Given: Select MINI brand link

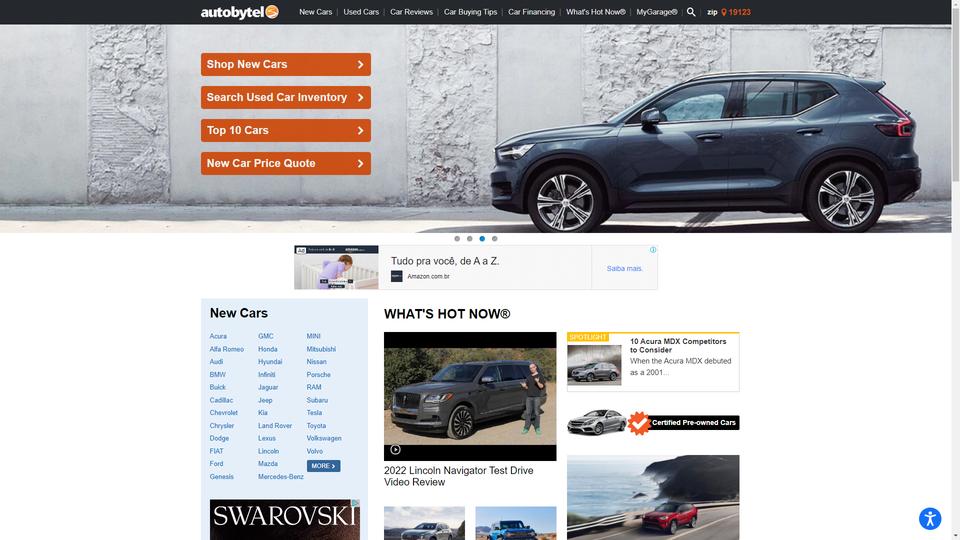Looking at the screenshot, I should point(313,336).
